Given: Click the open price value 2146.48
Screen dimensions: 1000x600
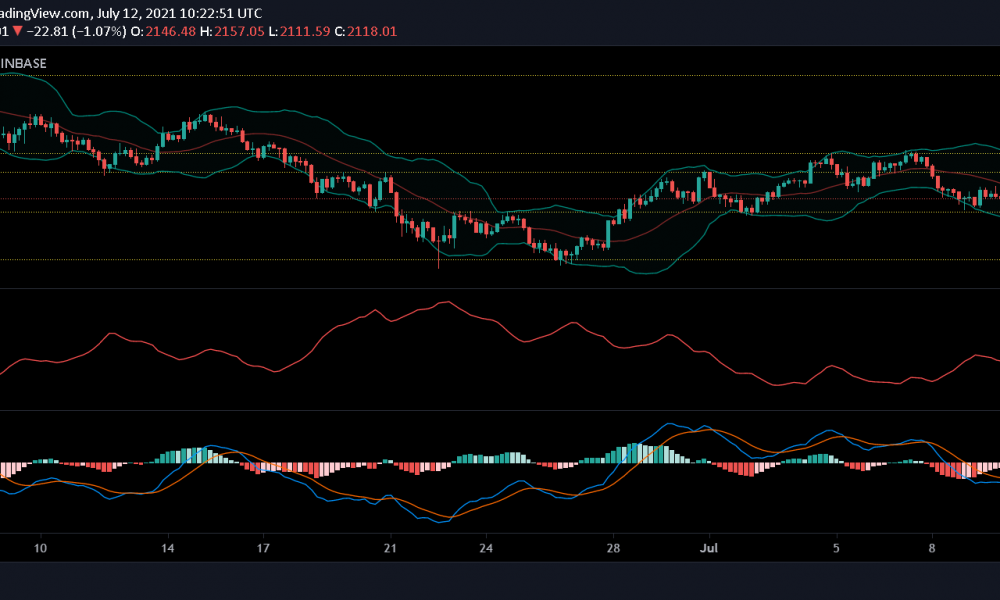Looking at the screenshot, I should coord(170,31).
